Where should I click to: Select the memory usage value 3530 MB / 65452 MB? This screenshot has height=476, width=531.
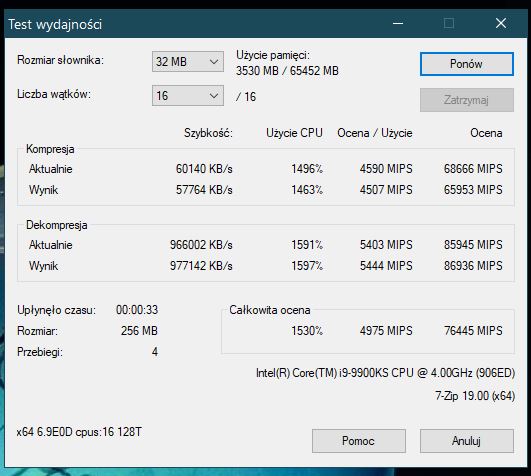(x=287, y=71)
